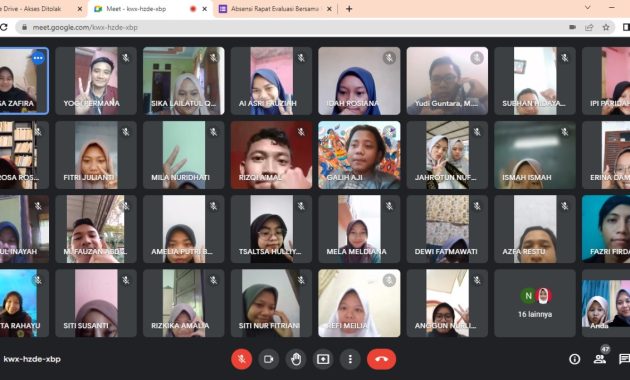Viewport: 630px width, 380px height.
Task: Open meeting details info icon
Action: (575, 359)
